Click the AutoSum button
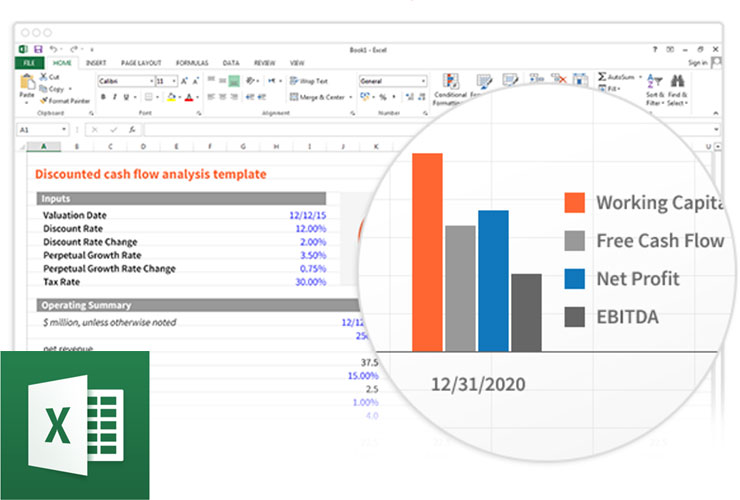This screenshot has width=740, height=500. tap(616, 76)
